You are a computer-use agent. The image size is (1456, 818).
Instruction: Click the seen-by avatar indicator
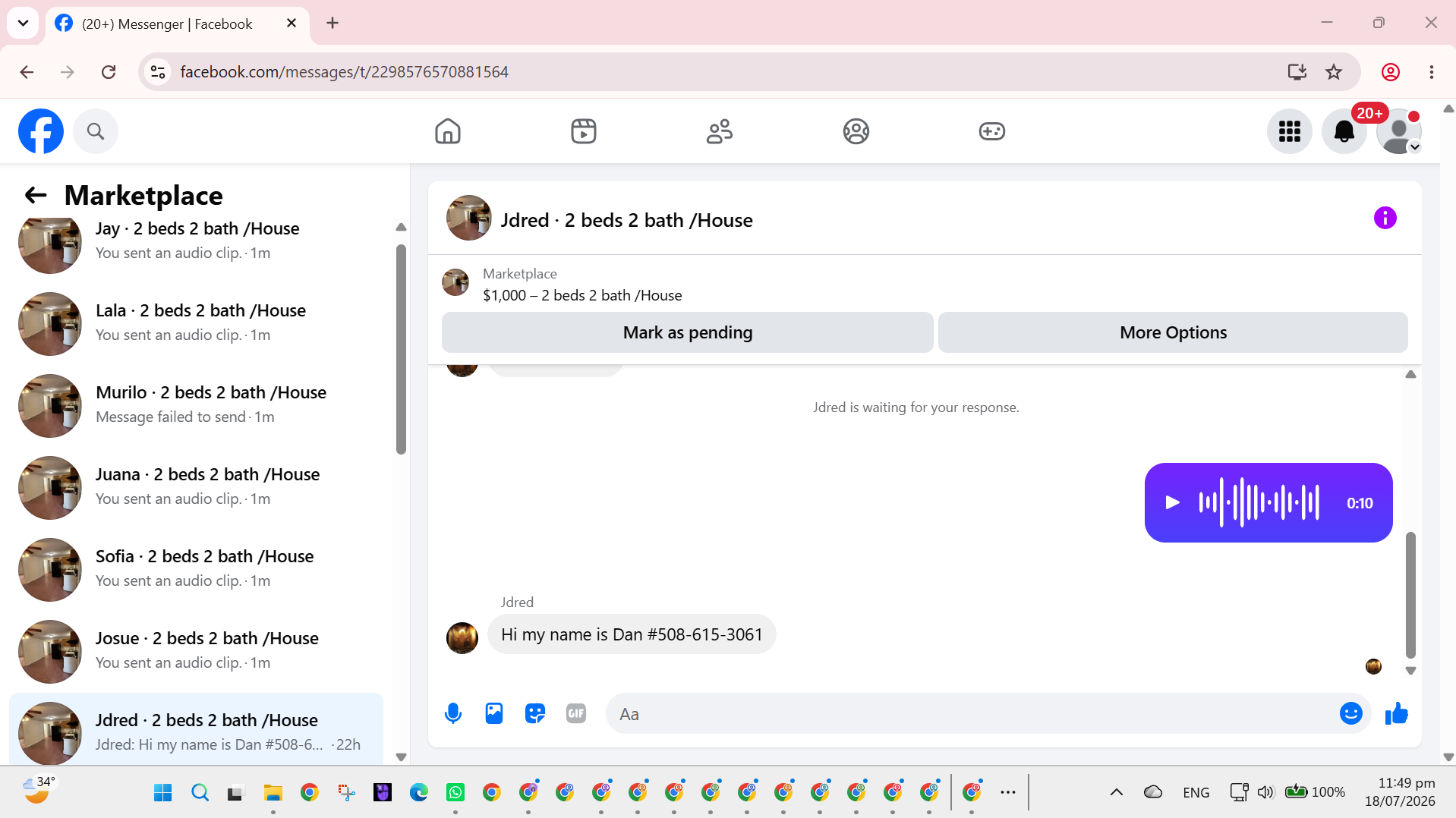point(1373,666)
